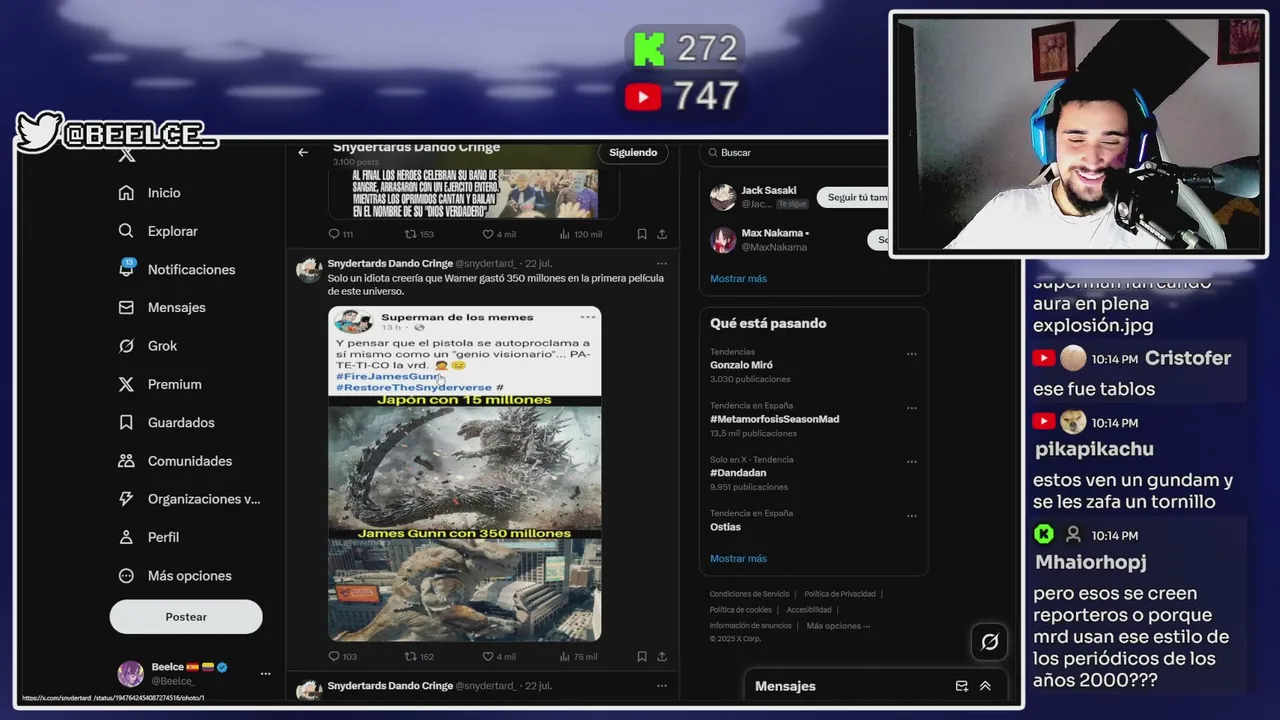
Task: Open the top post's image
Action: 473,192
